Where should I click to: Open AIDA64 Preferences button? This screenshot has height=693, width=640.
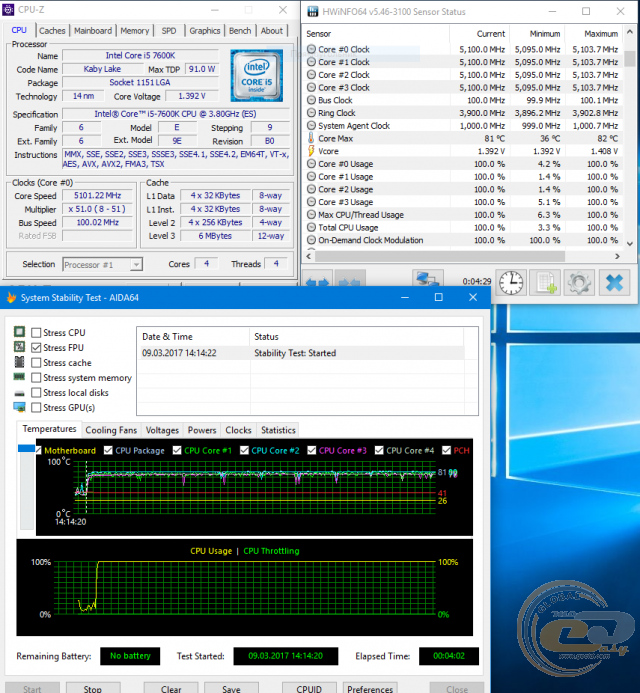370,688
